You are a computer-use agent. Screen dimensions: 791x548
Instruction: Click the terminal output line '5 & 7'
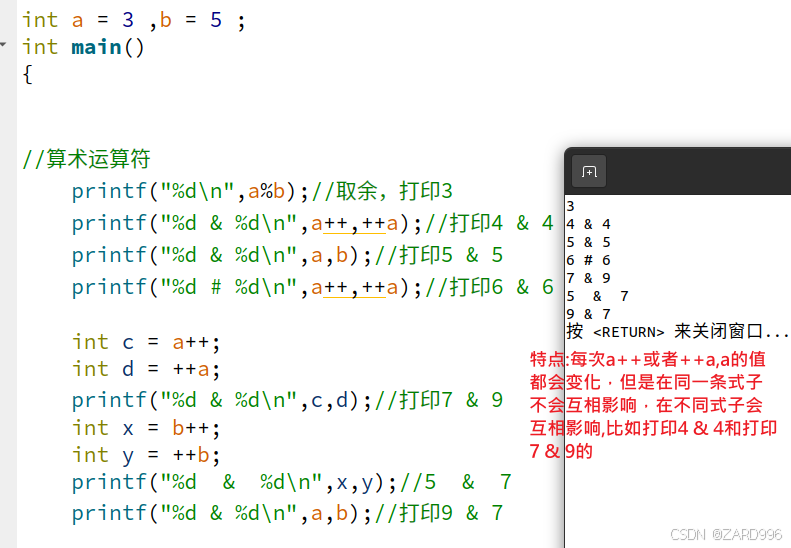597,296
